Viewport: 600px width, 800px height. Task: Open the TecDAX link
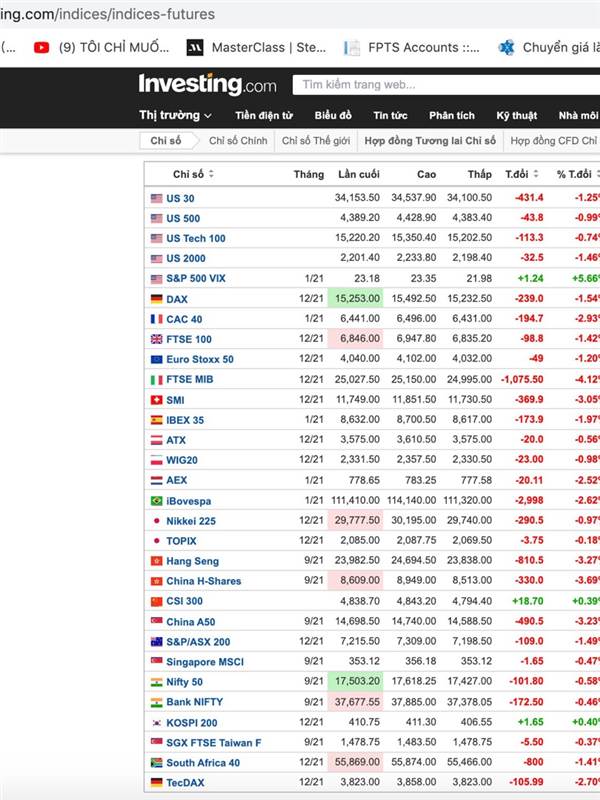click(x=185, y=783)
